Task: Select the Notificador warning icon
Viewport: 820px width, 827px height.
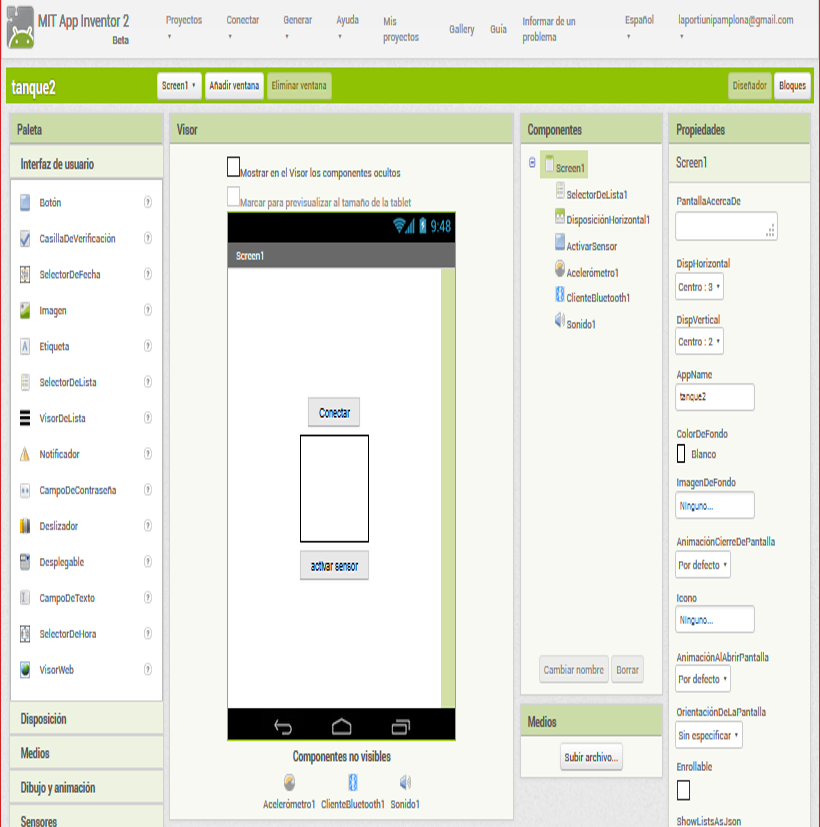Action: click(25, 454)
